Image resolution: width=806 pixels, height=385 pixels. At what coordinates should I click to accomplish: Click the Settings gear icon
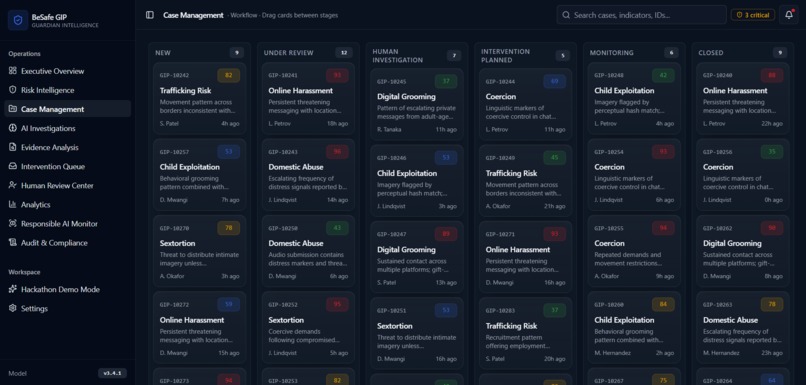(x=13, y=308)
